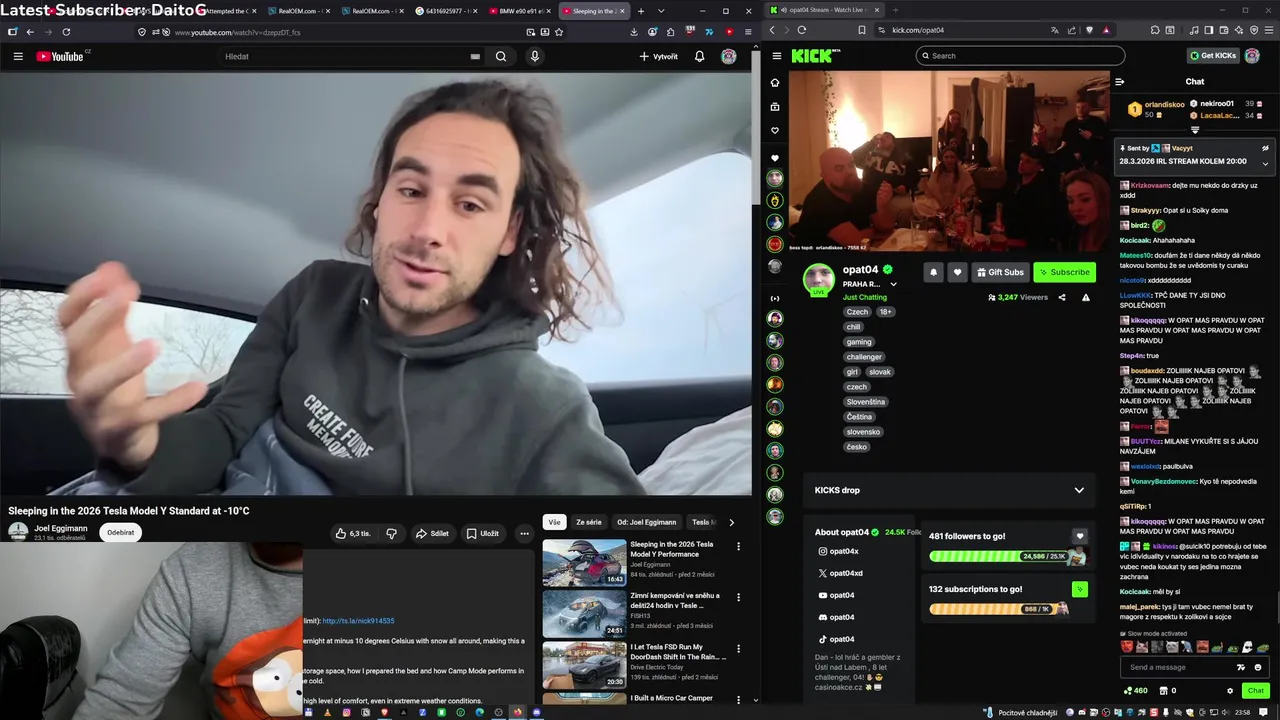The image size is (1280, 720).
Task: Start YouTube voice search with the microphone
Action: click(x=535, y=56)
